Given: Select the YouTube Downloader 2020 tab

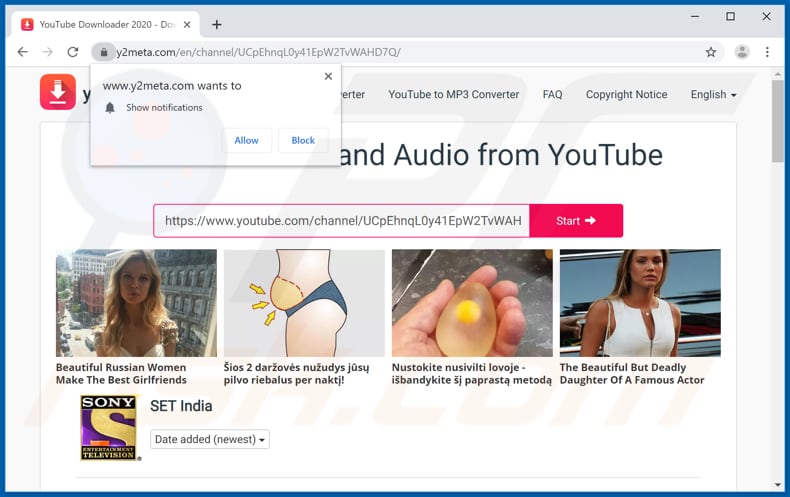Looking at the screenshot, I should [106, 24].
